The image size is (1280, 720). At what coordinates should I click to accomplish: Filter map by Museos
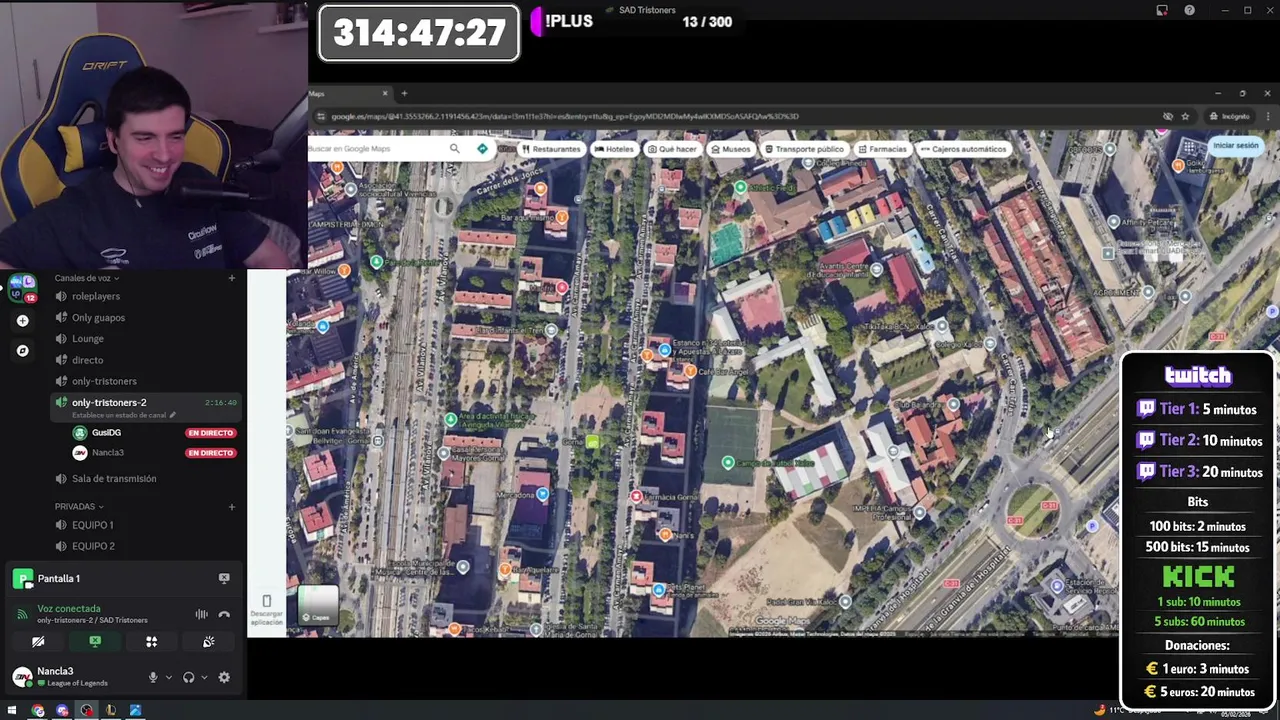[730, 149]
